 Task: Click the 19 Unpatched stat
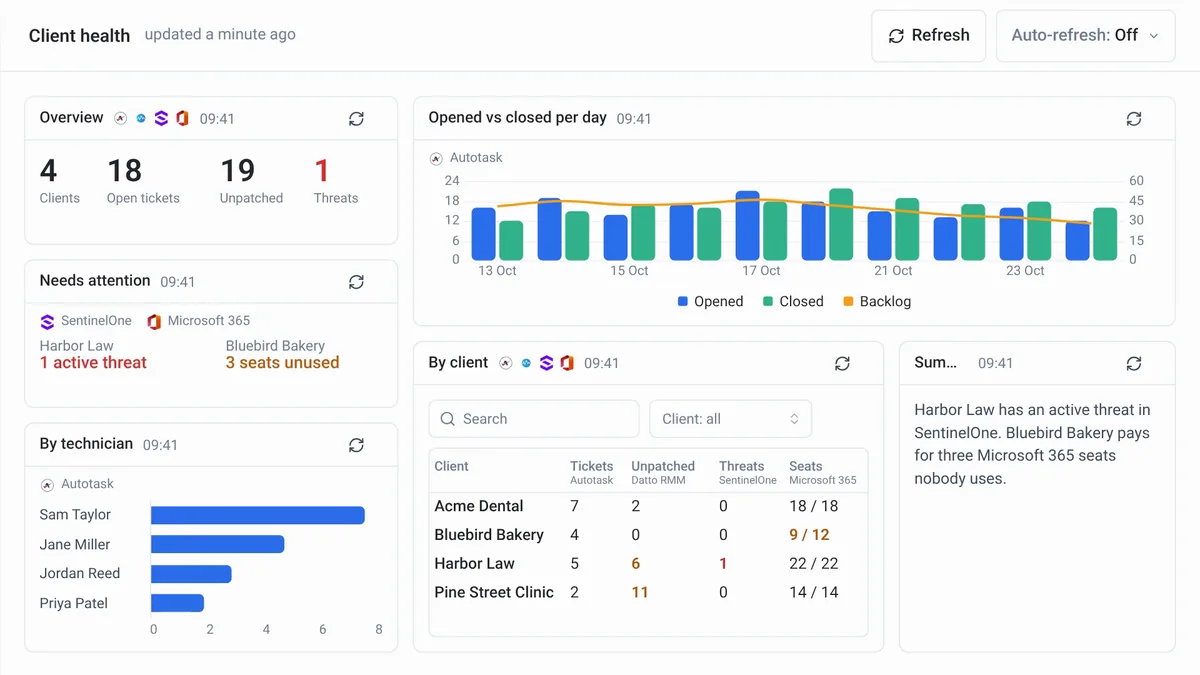click(251, 181)
